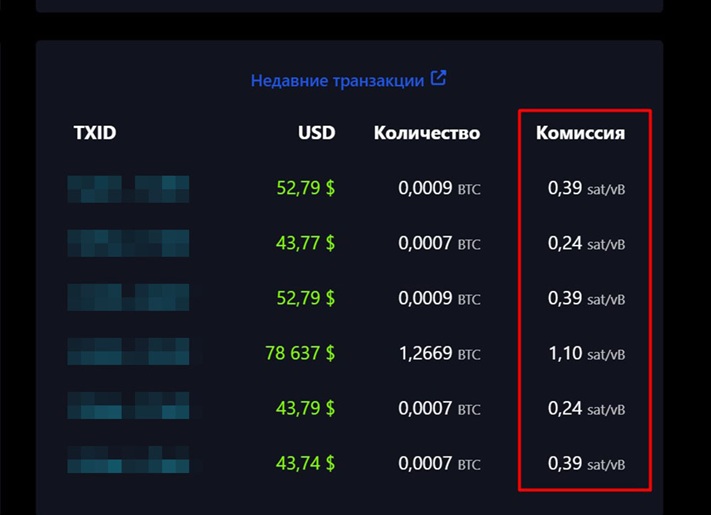
Task: Click the external-link icon beside Недавние транзакции
Action: click(x=438, y=78)
